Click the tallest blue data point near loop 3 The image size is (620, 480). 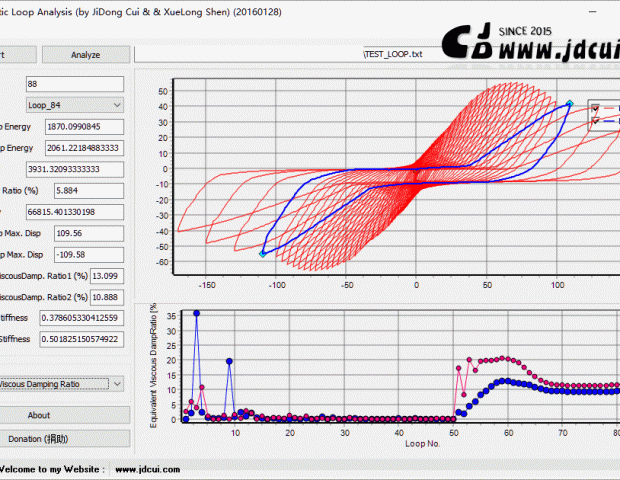coord(197,313)
